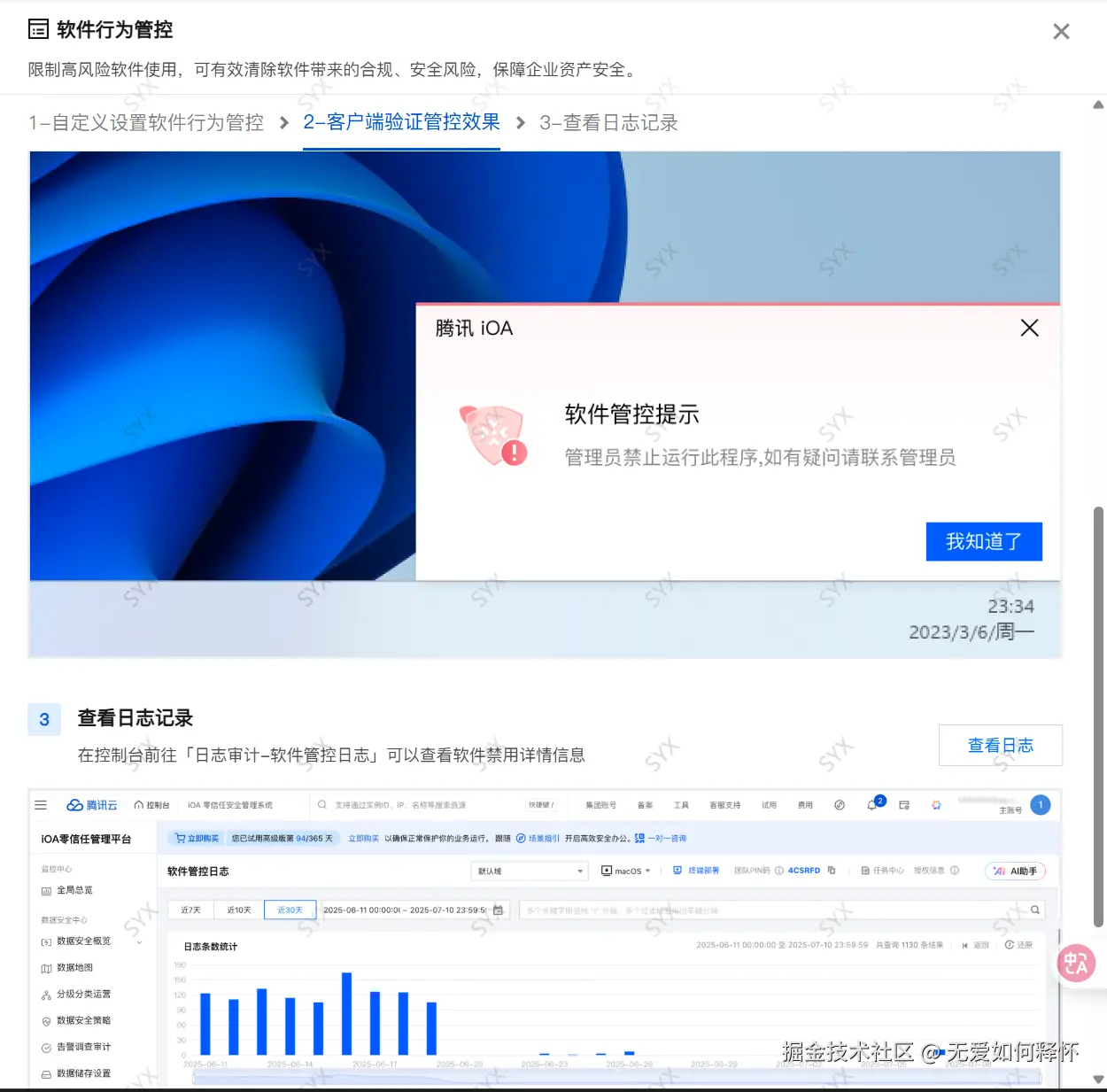Select the 近30天 time range
The image size is (1107, 1092).
click(x=290, y=910)
